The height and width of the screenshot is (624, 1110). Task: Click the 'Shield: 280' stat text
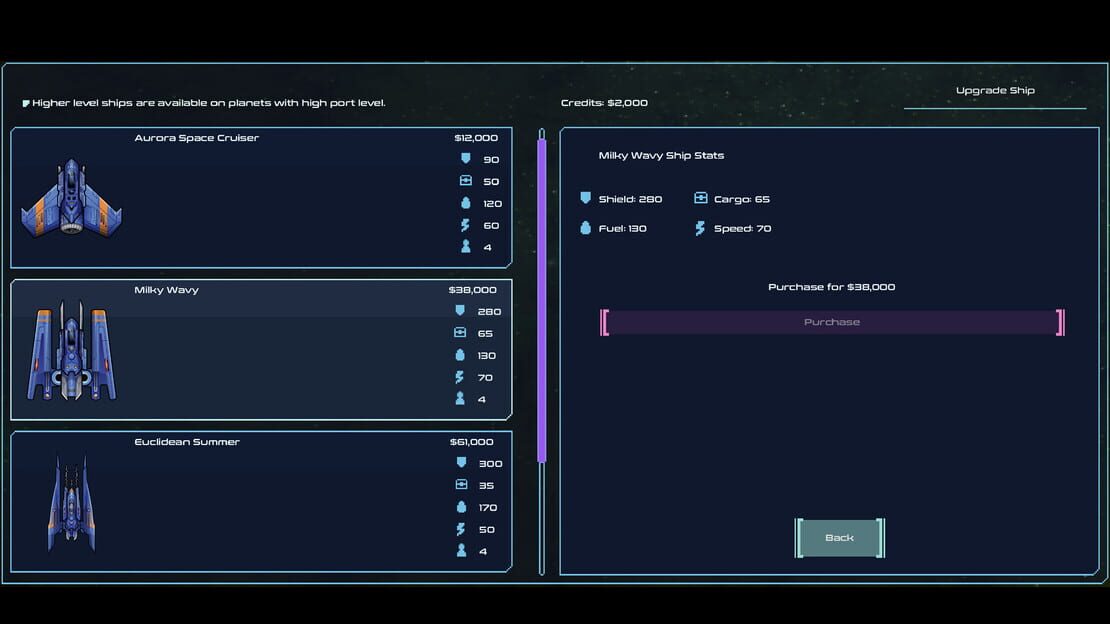(x=631, y=199)
